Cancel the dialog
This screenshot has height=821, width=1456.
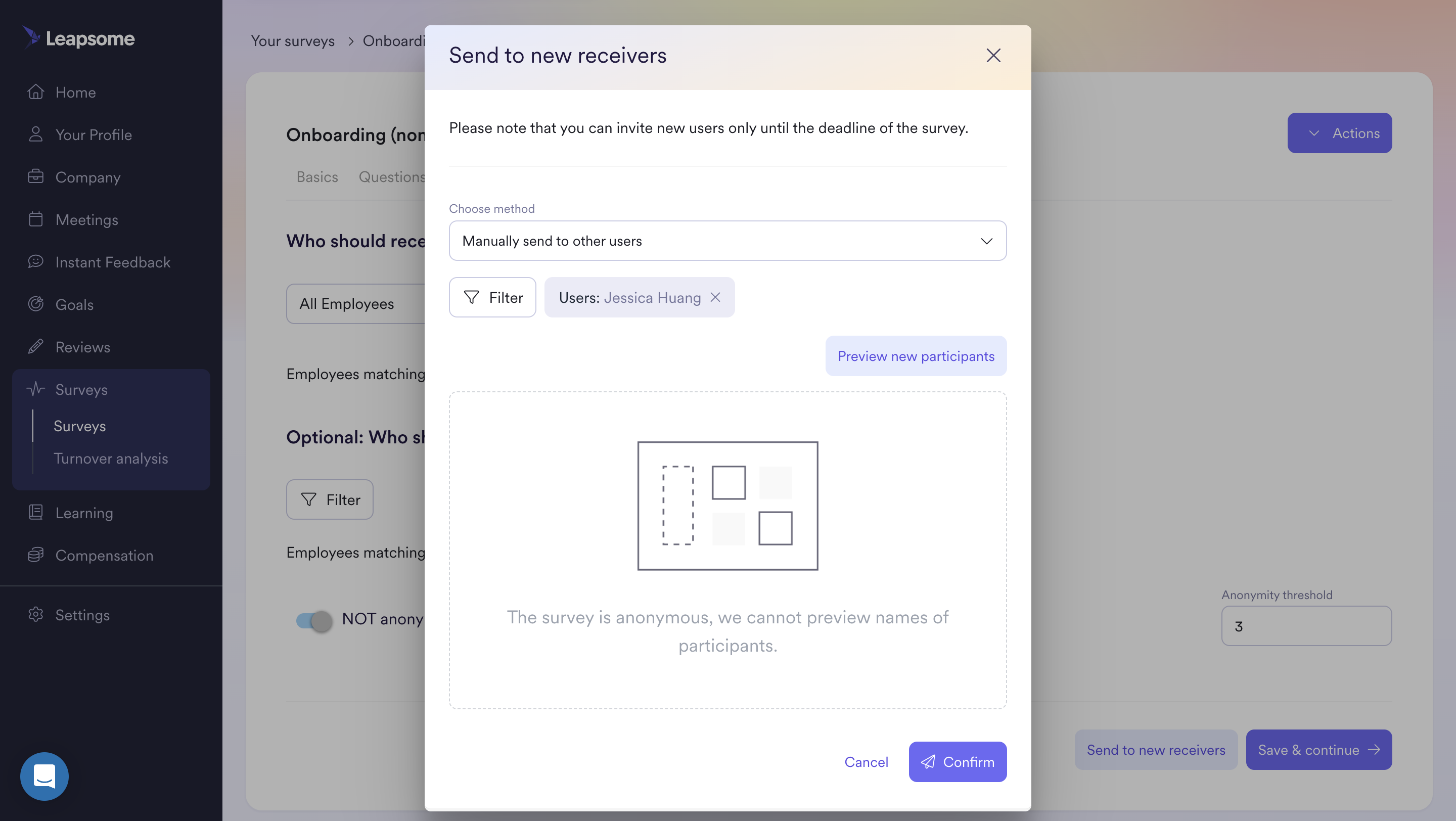click(866, 762)
